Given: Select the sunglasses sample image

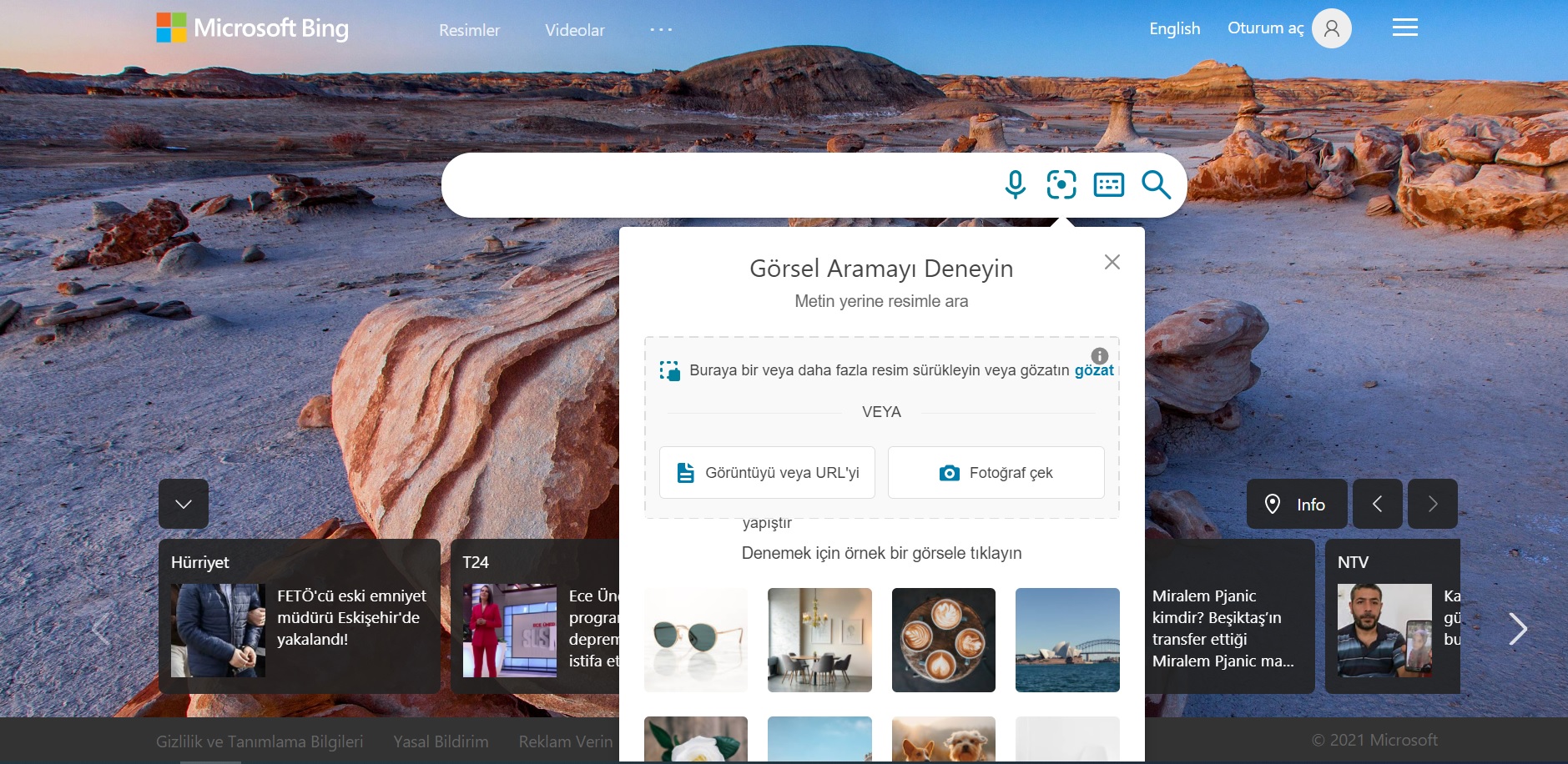Looking at the screenshot, I should click(696, 640).
